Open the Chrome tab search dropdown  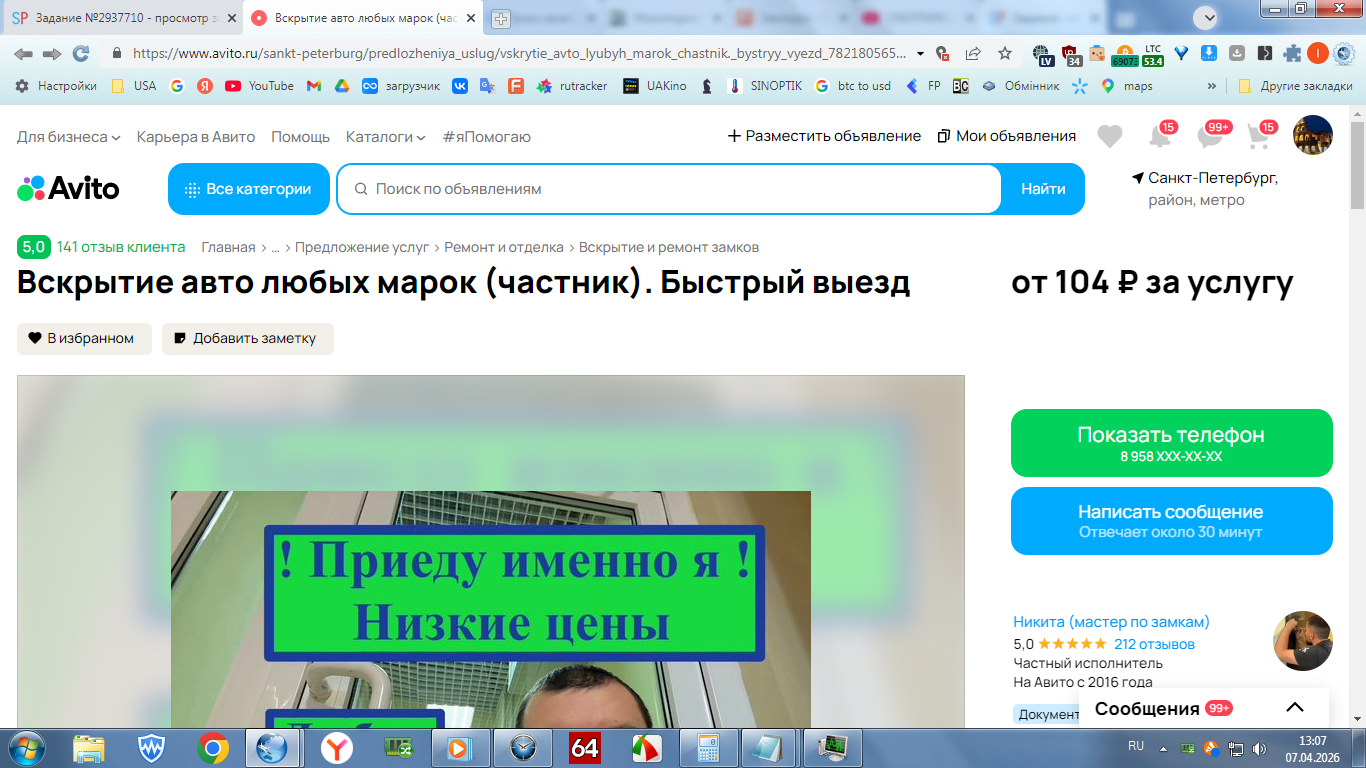pyautogui.click(x=1208, y=17)
